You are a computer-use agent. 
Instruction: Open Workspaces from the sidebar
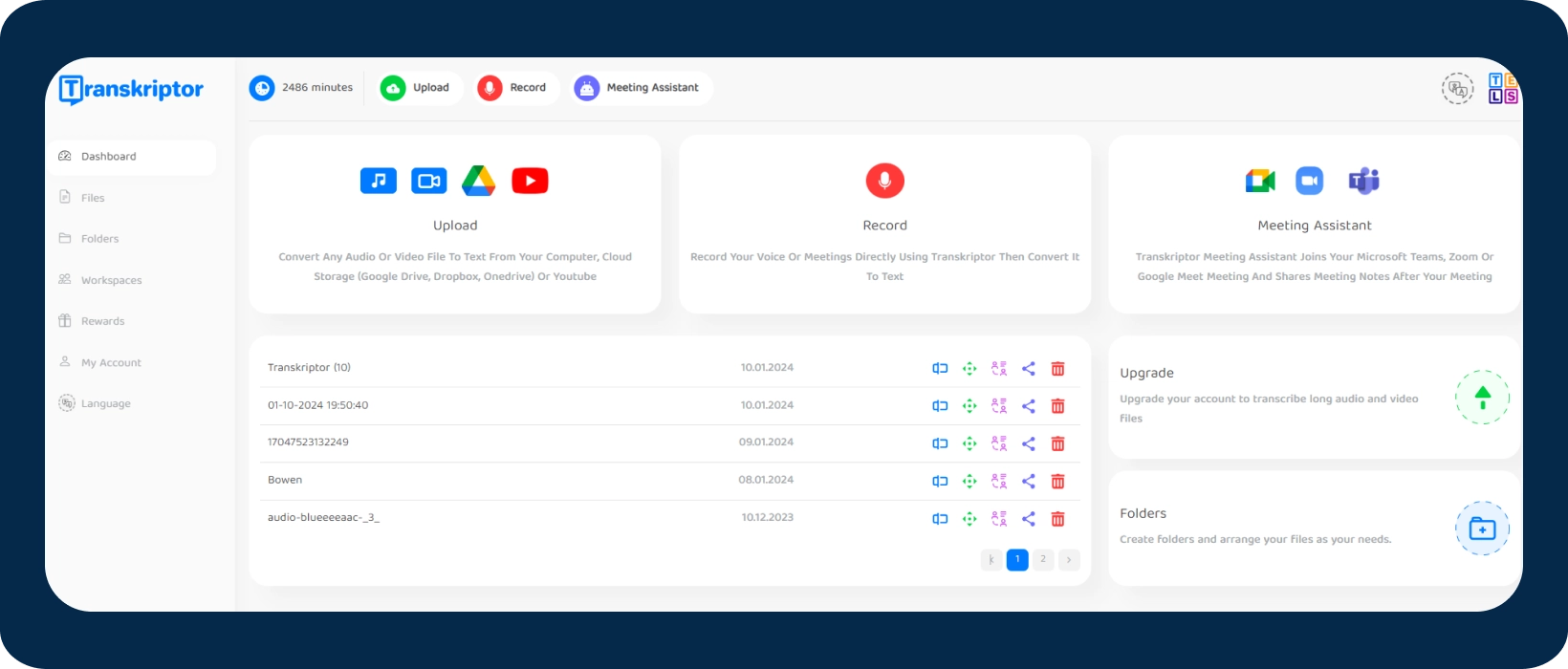[x=111, y=280]
